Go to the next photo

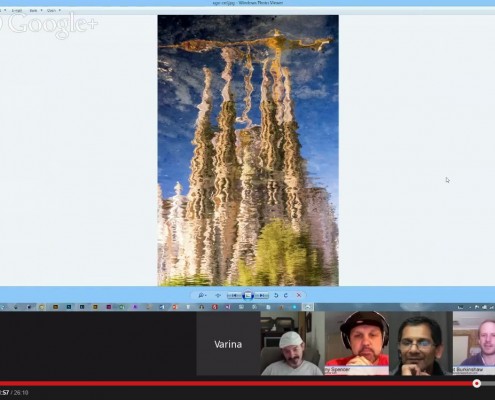coord(262,295)
